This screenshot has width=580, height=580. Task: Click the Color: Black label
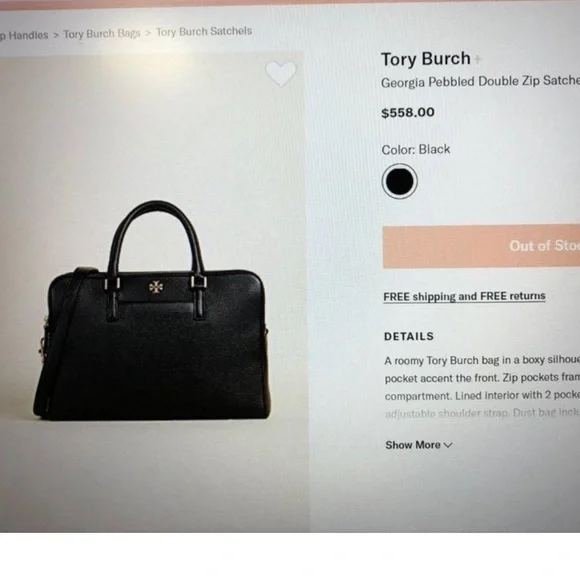(416, 149)
